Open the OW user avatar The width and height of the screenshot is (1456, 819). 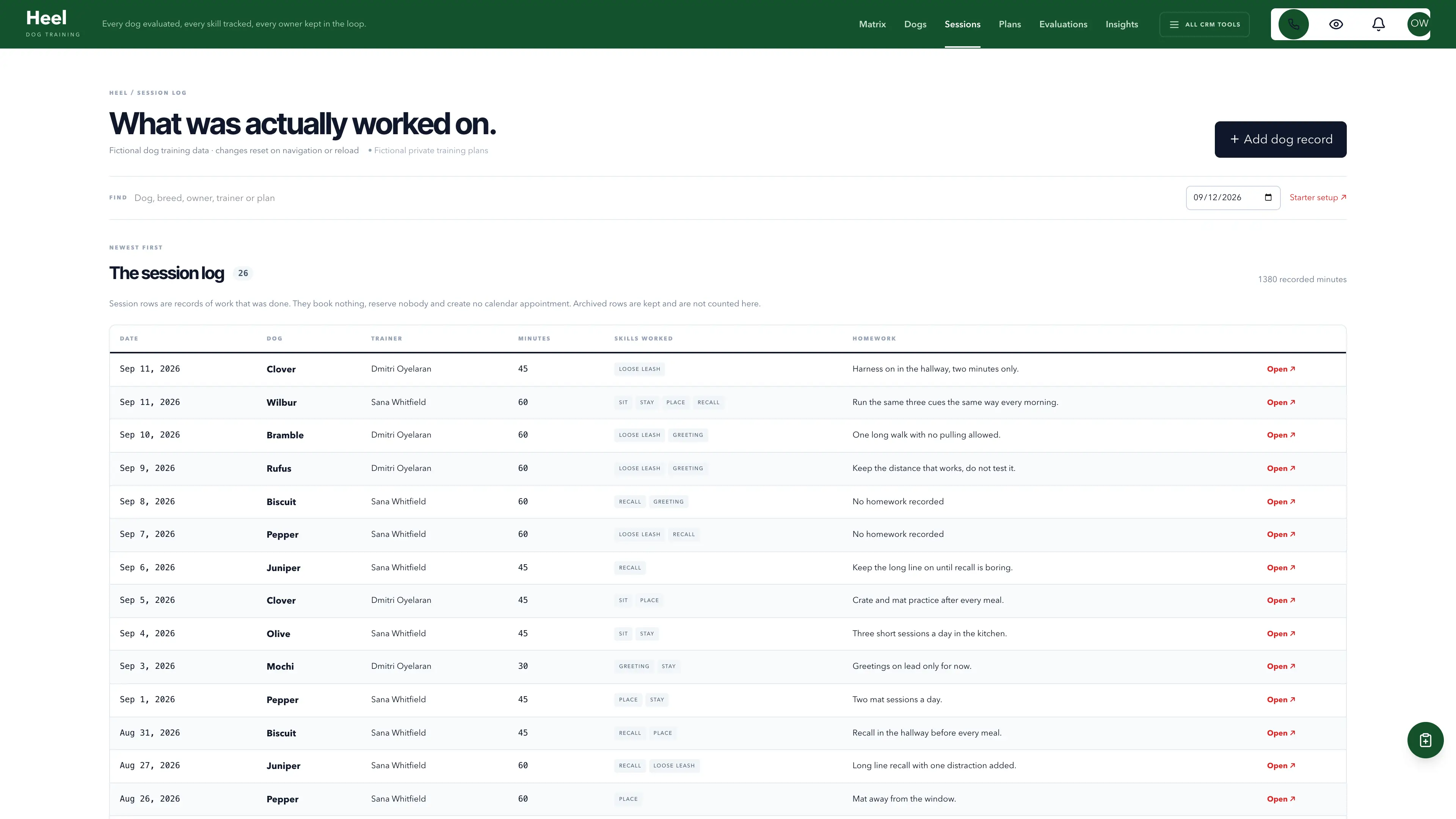pos(1419,24)
